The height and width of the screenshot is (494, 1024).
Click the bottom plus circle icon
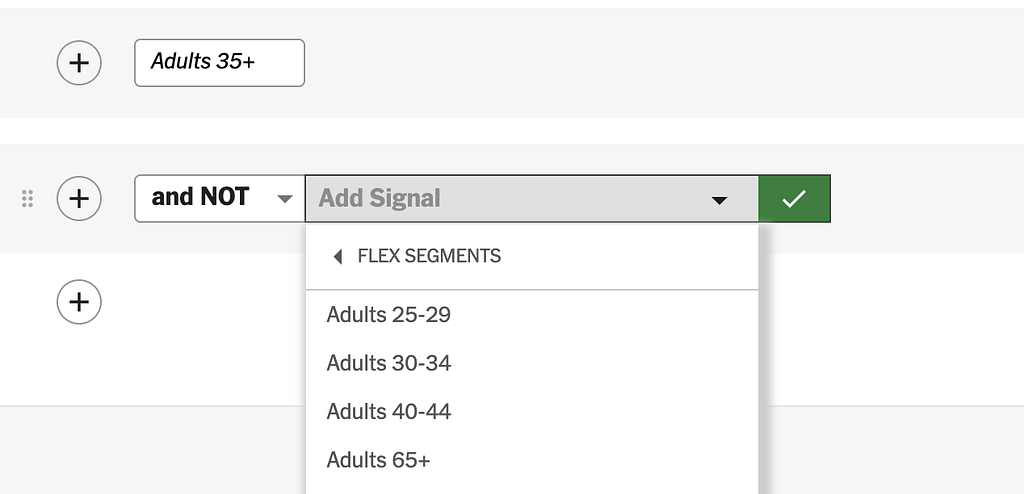(x=79, y=301)
